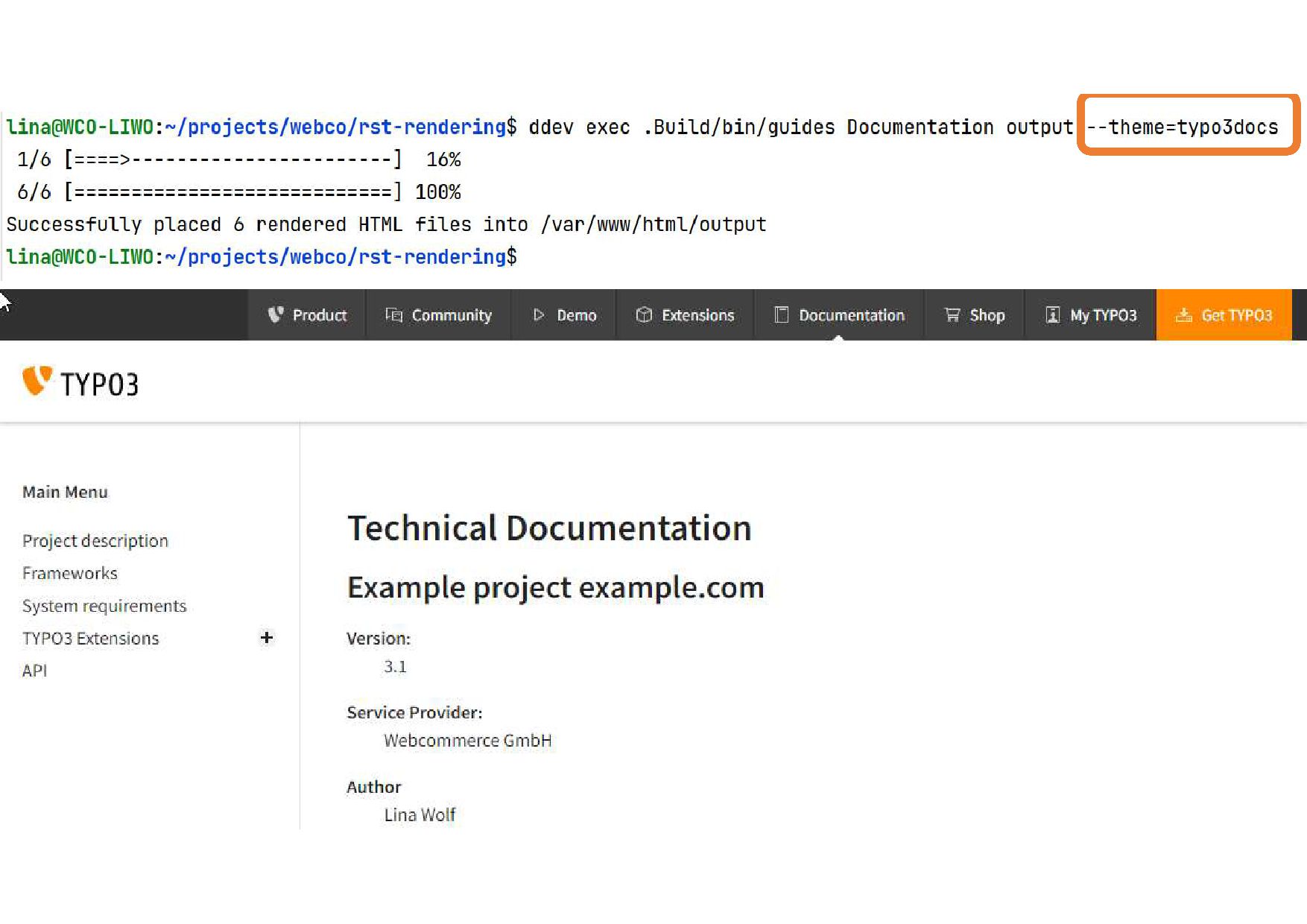Viewport: 1307px width, 924px height.
Task: Open the Community menu item
Action: [438, 314]
